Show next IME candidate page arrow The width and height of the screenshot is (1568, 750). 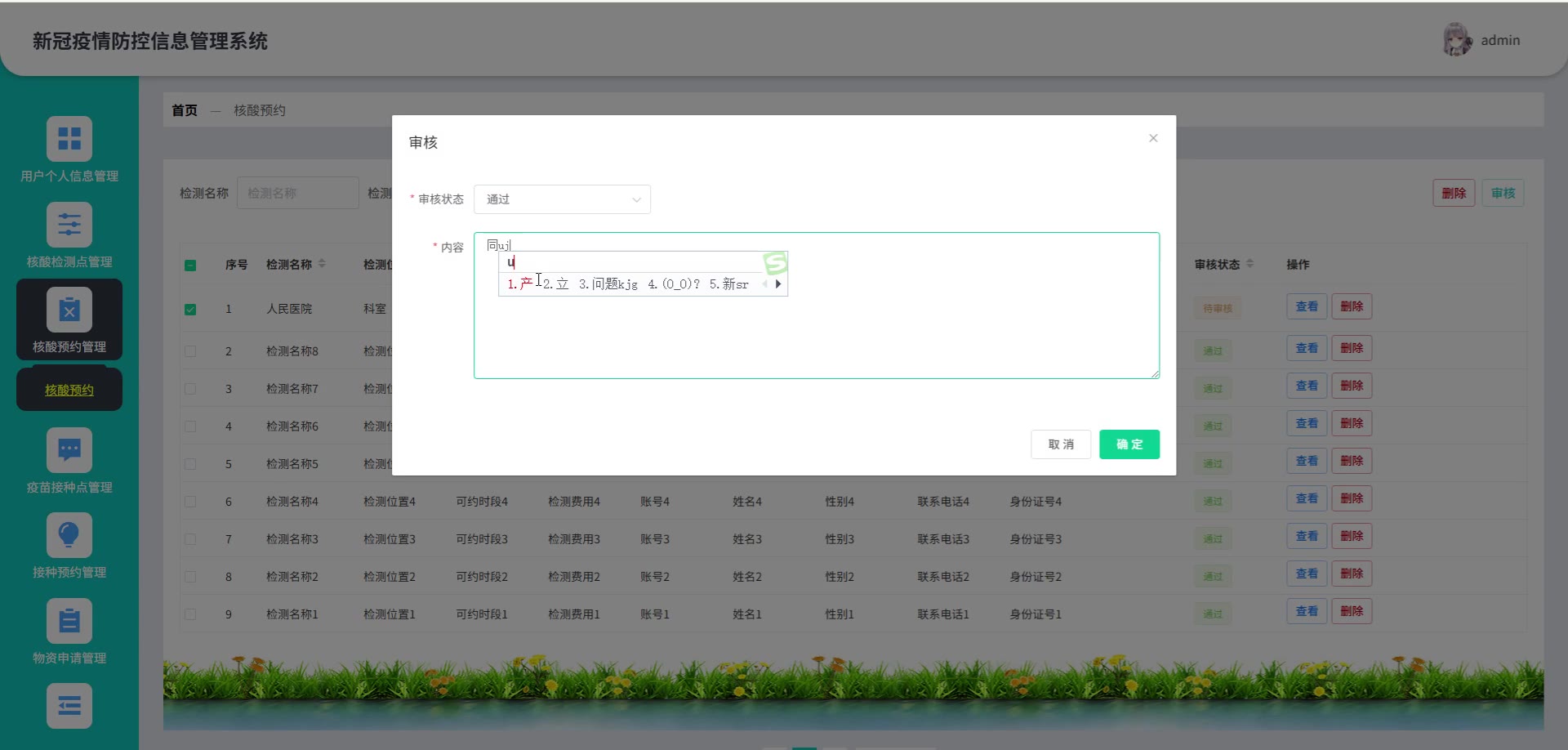[778, 284]
